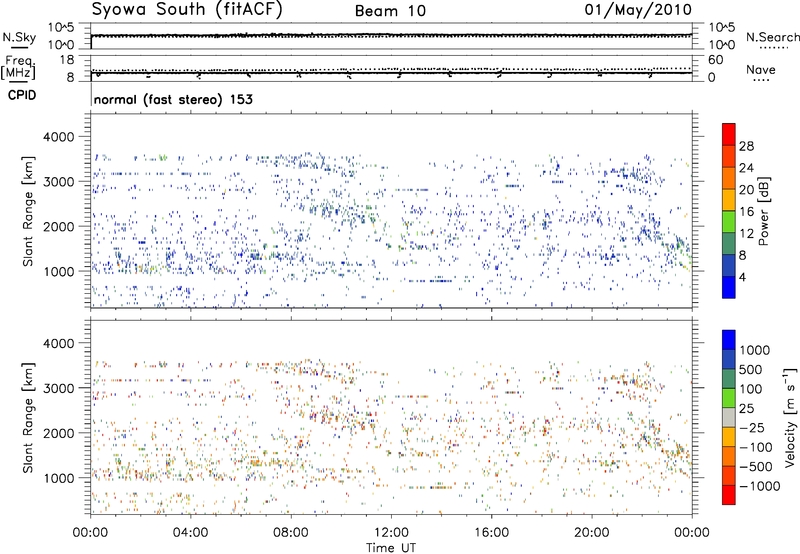Click the '12:00' time tick label
Viewport: 800px width, 554px height.
pyautogui.click(x=391, y=533)
